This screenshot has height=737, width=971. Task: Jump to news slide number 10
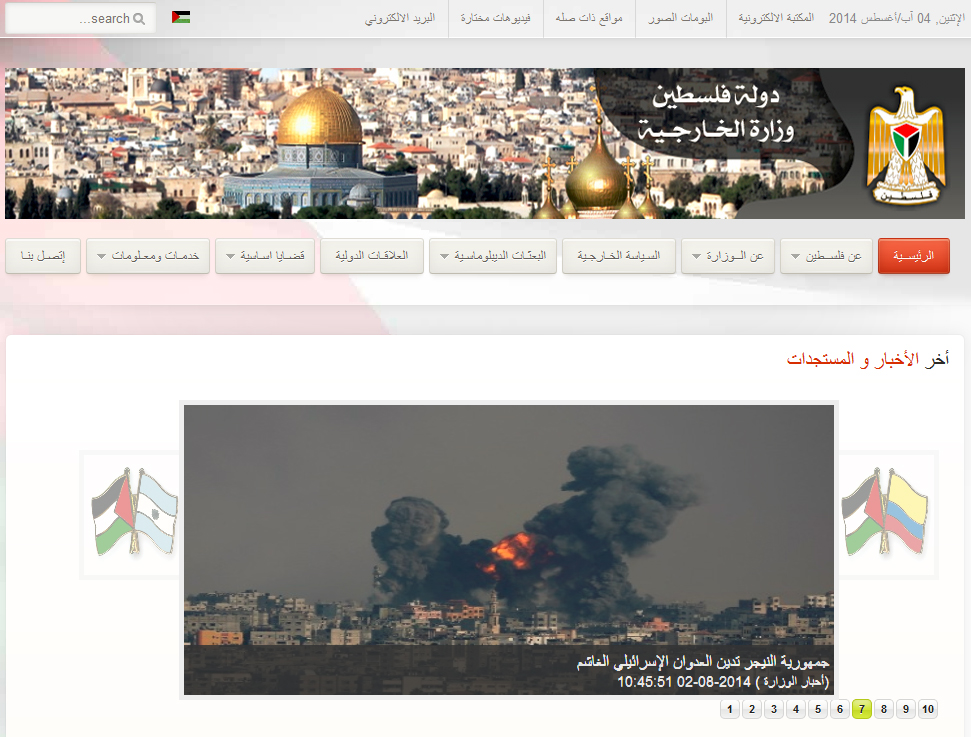[927, 709]
